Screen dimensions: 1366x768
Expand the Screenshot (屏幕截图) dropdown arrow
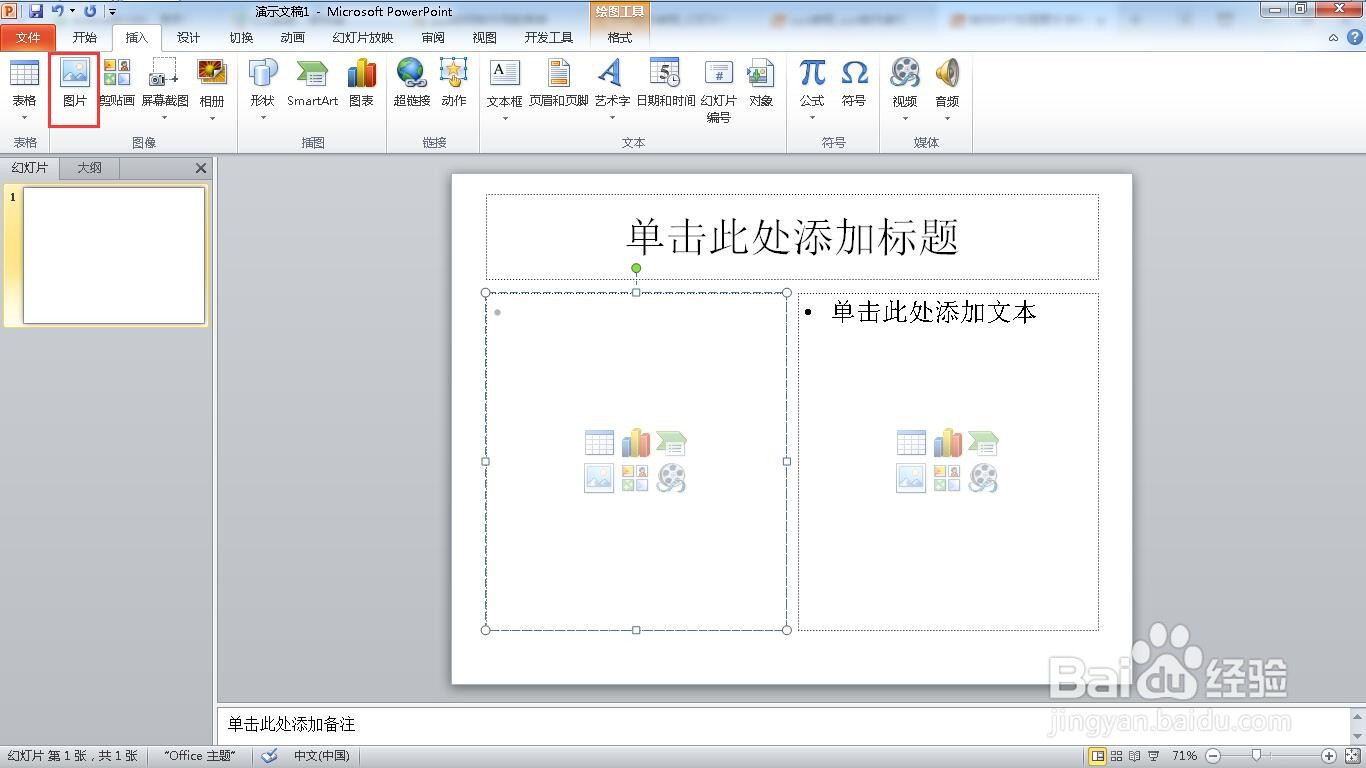(164, 118)
